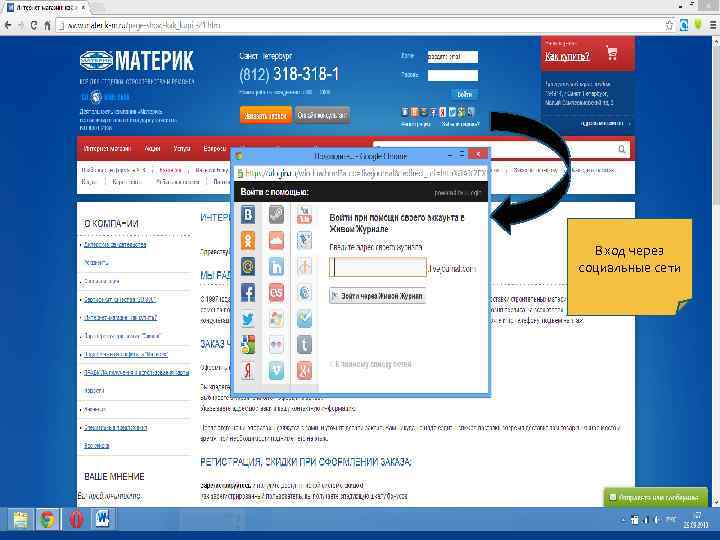Launch Opera from the taskbar
Viewport: 720px width, 540px height.
pos(76,519)
